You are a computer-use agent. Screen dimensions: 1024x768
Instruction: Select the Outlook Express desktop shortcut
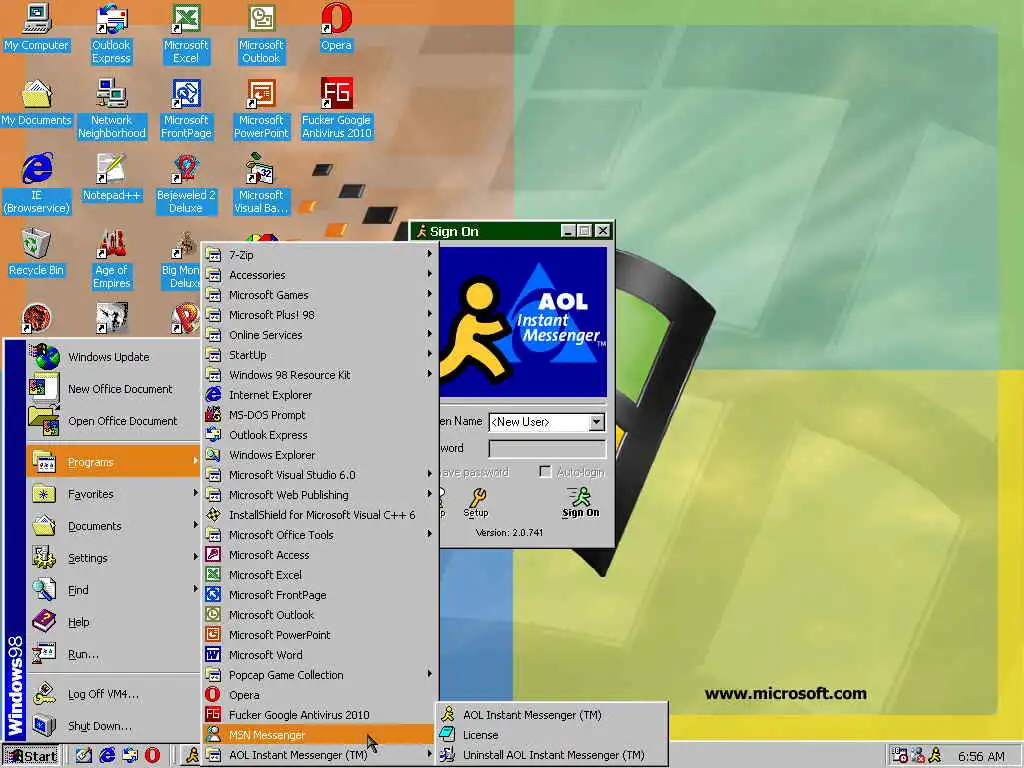(x=111, y=34)
